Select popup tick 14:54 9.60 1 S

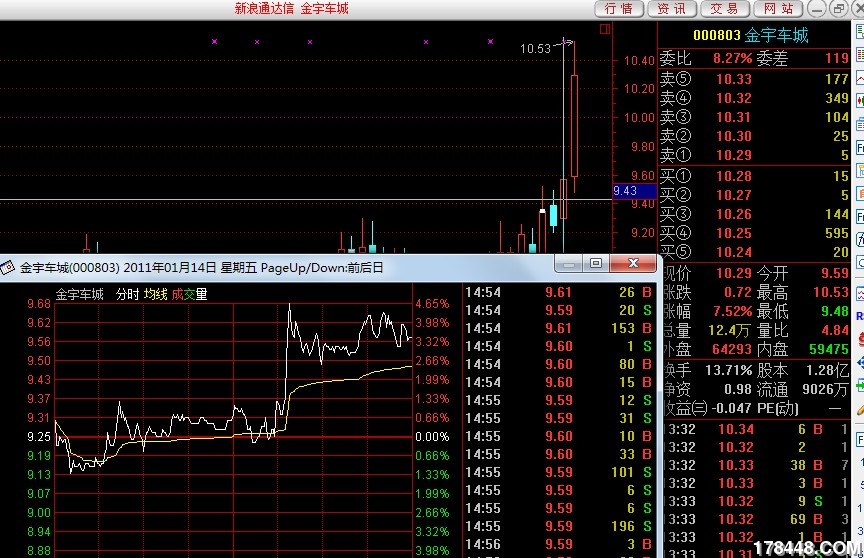tap(559, 346)
